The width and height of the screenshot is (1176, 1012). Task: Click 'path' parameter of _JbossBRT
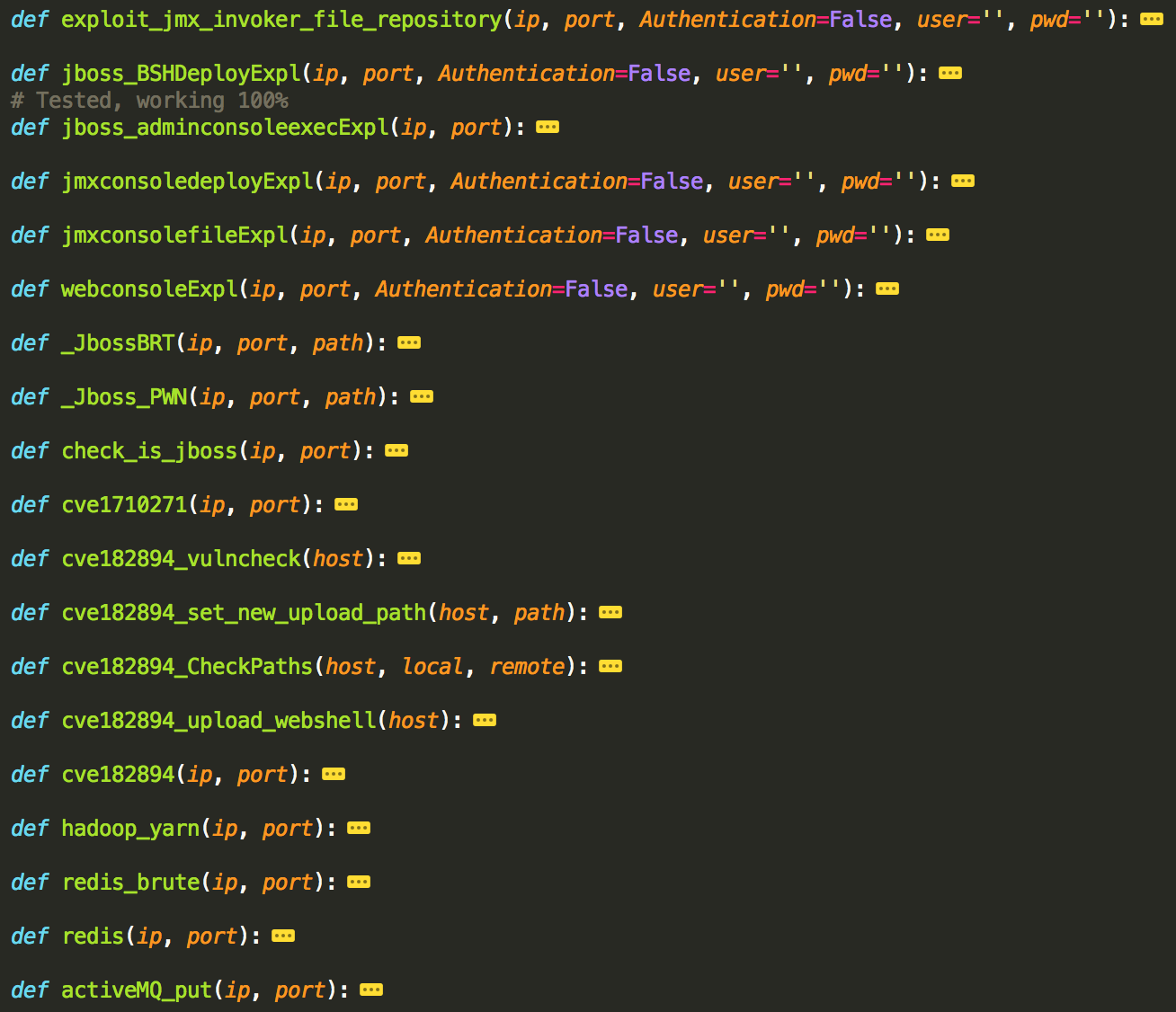pos(338,343)
